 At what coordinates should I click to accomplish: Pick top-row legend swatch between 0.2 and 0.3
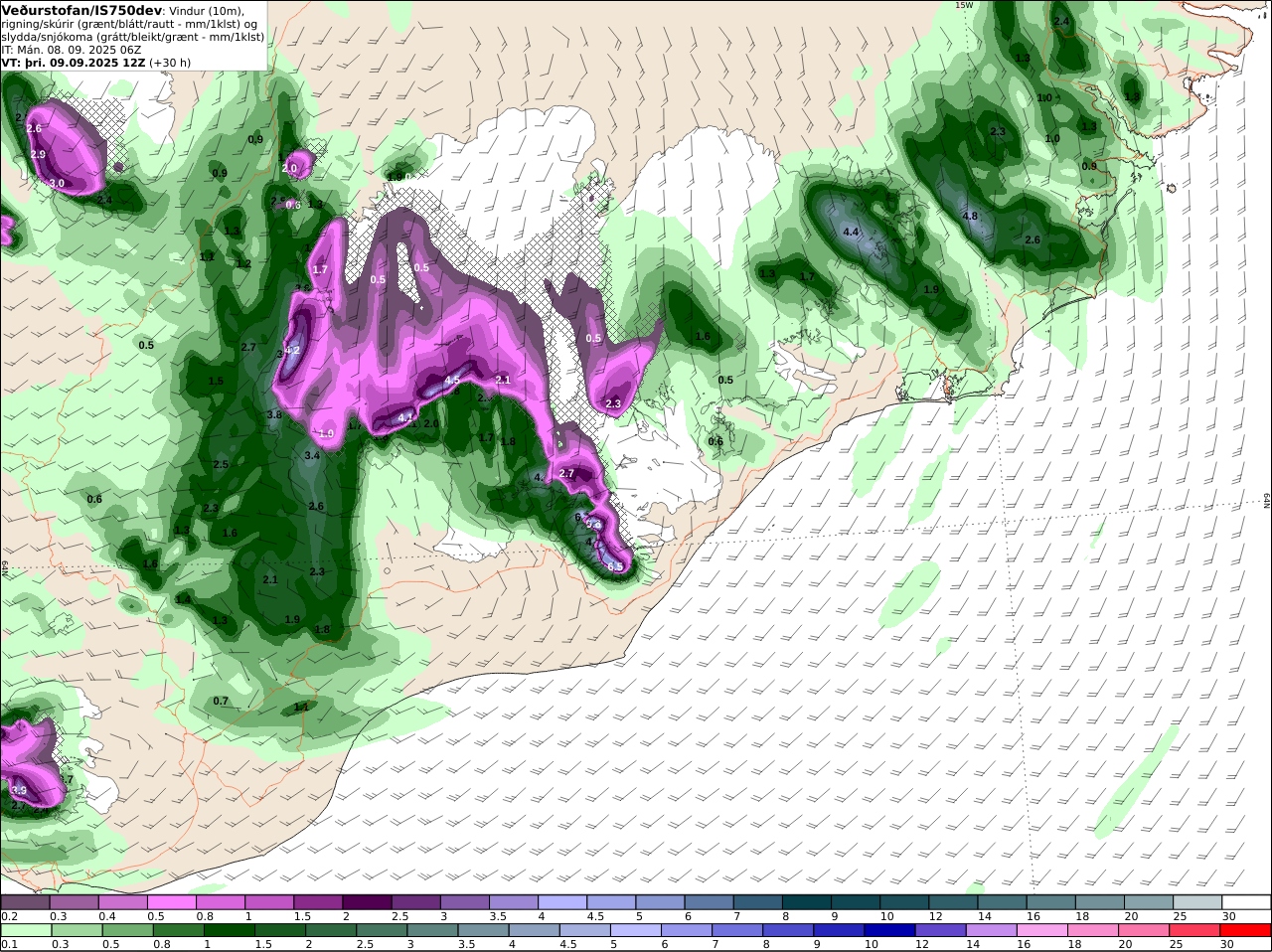point(25,902)
